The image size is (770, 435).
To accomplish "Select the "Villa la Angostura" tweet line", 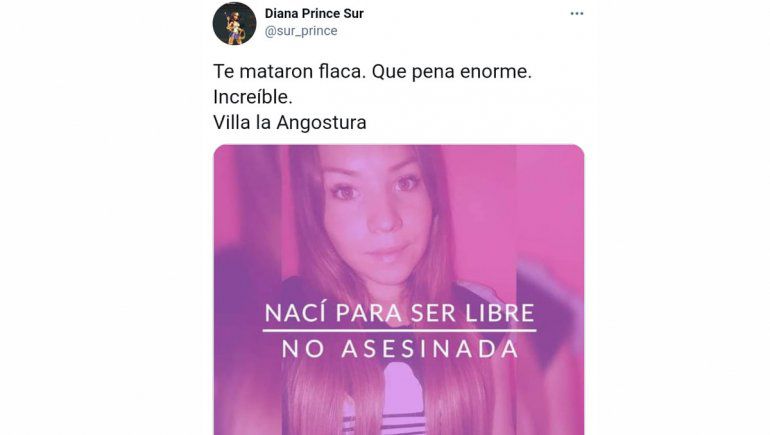I will (x=290, y=122).
